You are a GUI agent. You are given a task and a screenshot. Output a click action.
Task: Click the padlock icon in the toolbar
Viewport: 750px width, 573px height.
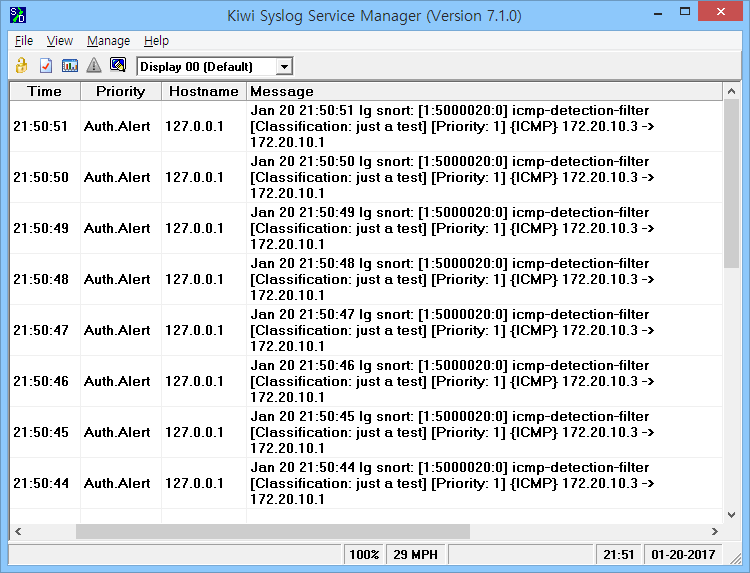point(22,66)
